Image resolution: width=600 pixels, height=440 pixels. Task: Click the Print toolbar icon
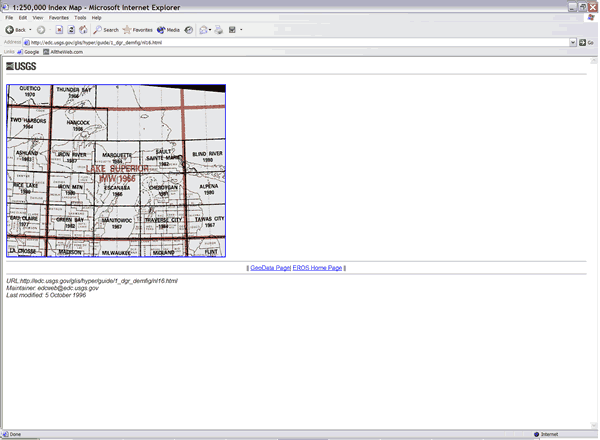(218, 30)
